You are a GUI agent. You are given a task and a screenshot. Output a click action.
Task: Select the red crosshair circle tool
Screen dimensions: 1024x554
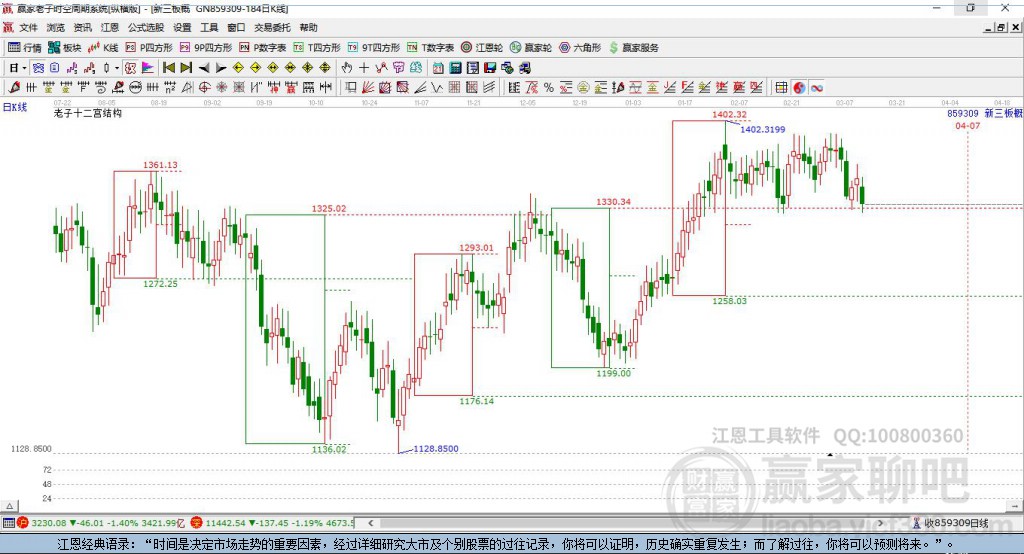(x=204, y=88)
